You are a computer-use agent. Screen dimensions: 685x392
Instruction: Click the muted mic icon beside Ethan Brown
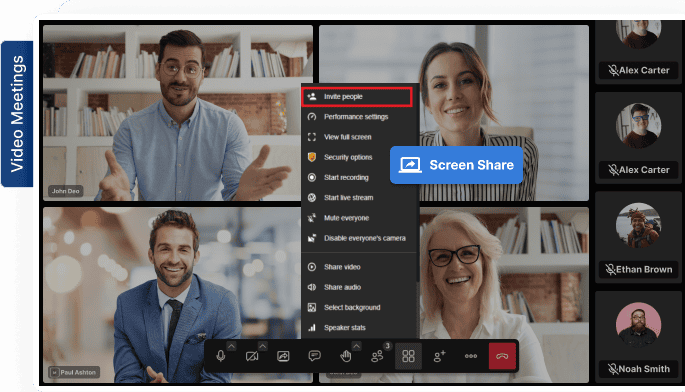click(610, 270)
